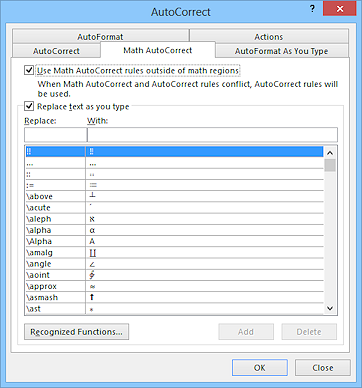This screenshot has height=388, width=362.
Task: Select the capitalized \Alpha entry
Action: 174,241
